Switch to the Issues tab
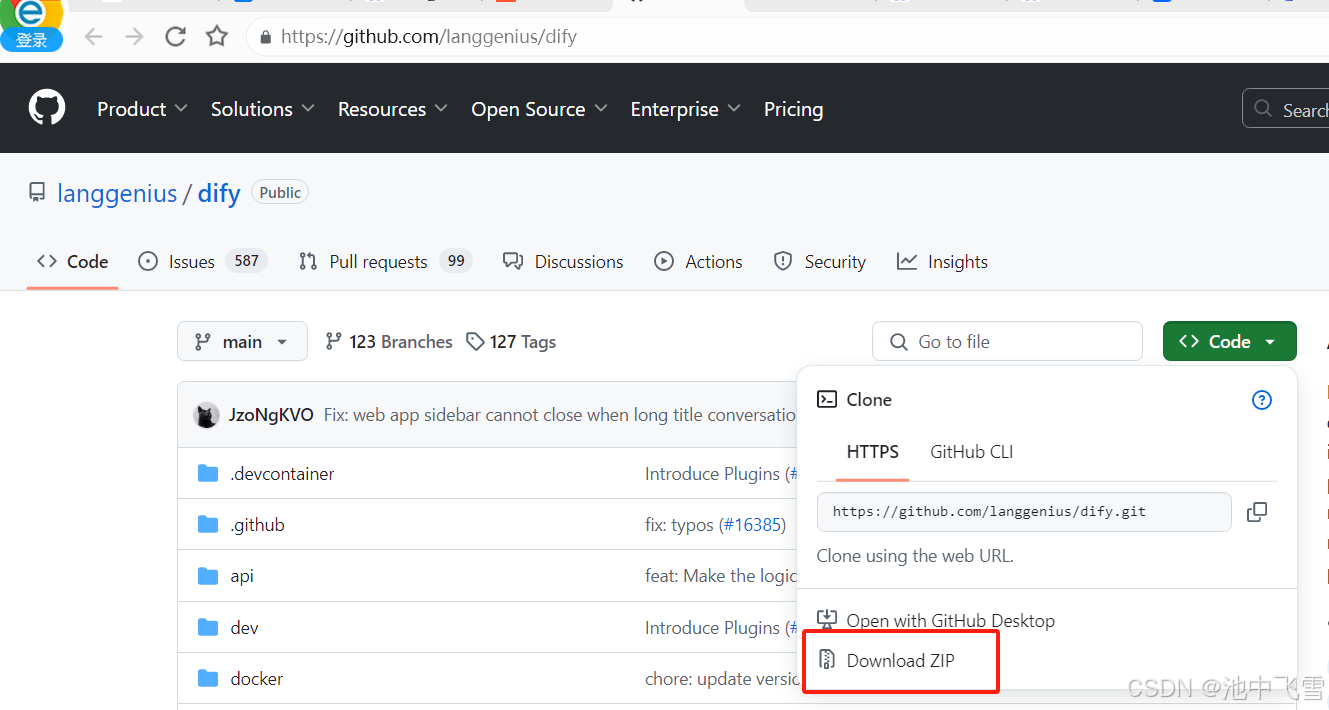 point(202,261)
